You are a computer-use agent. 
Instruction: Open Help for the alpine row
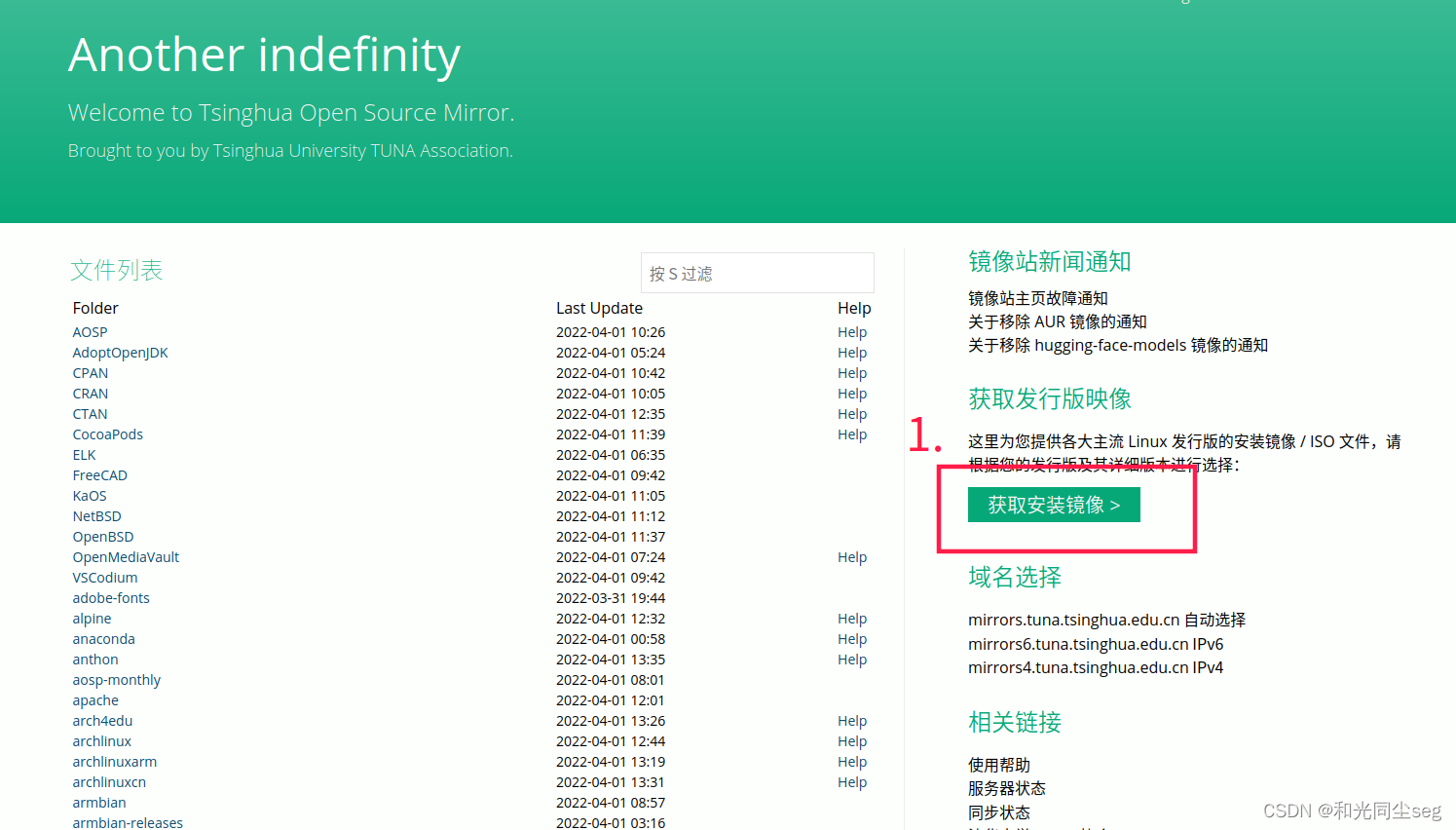[852, 619]
